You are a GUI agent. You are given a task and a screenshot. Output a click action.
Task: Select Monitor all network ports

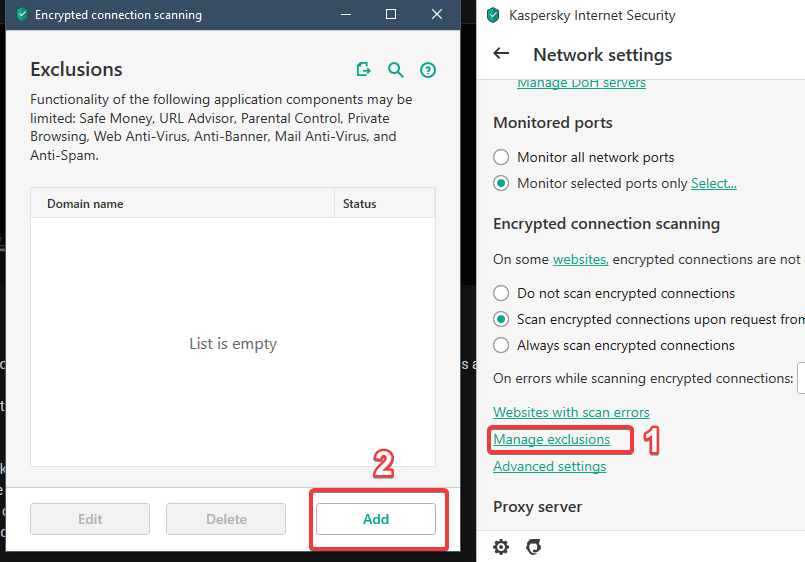coord(502,157)
